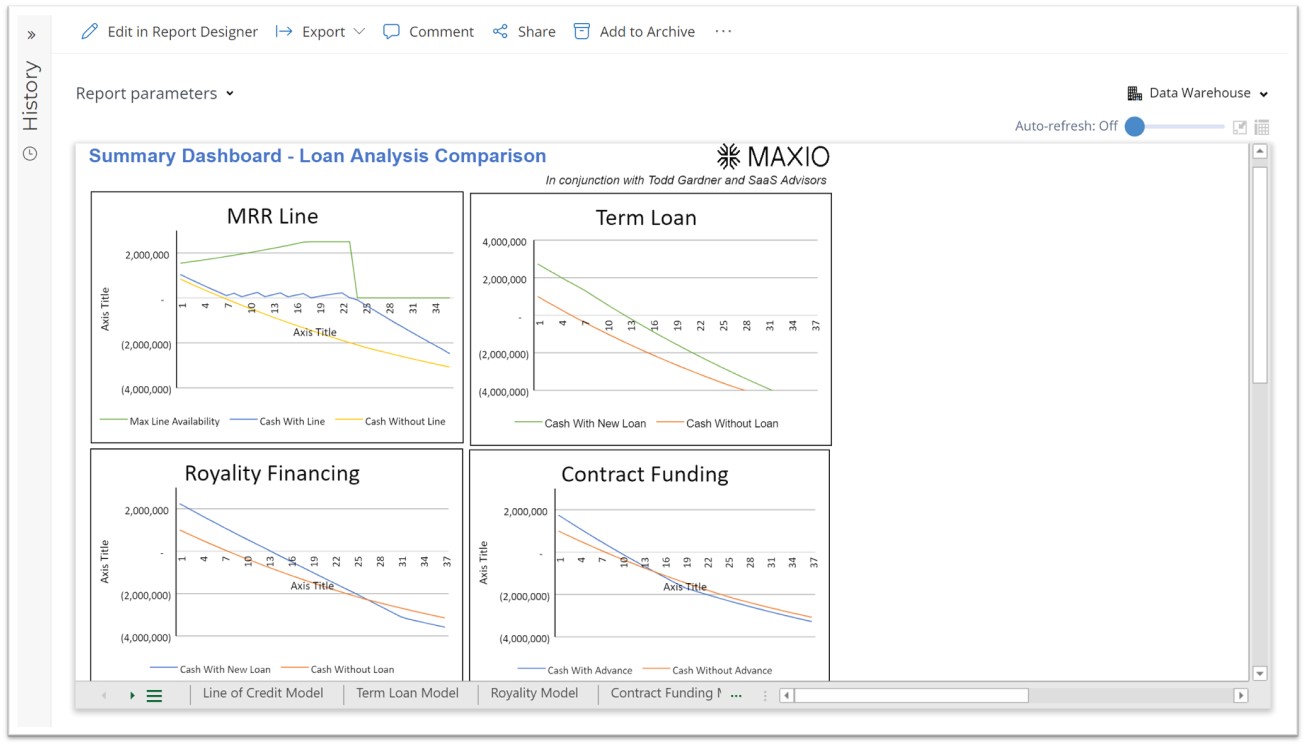This screenshot has width=1306, height=746.
Task: Click the vertical scrollbar down arrow
Action: click(x=1260, y=674)
